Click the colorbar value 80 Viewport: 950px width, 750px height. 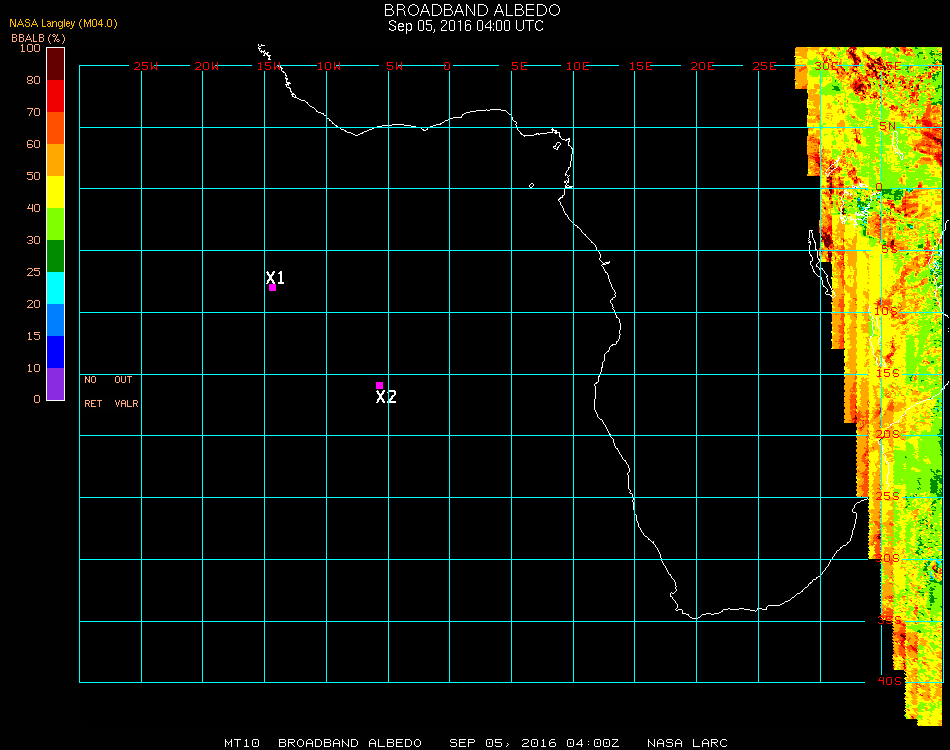click(33, 80)
